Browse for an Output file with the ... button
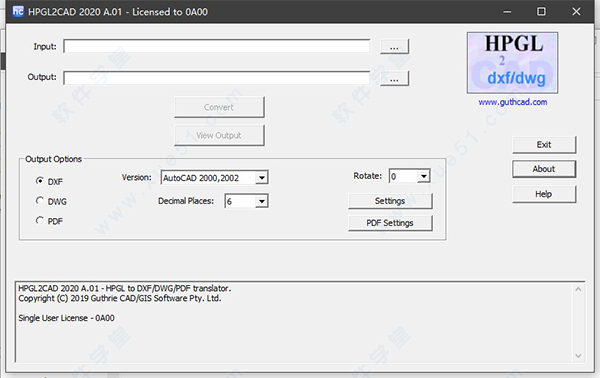Screen dimensions: 600x378 click(395, 78)
